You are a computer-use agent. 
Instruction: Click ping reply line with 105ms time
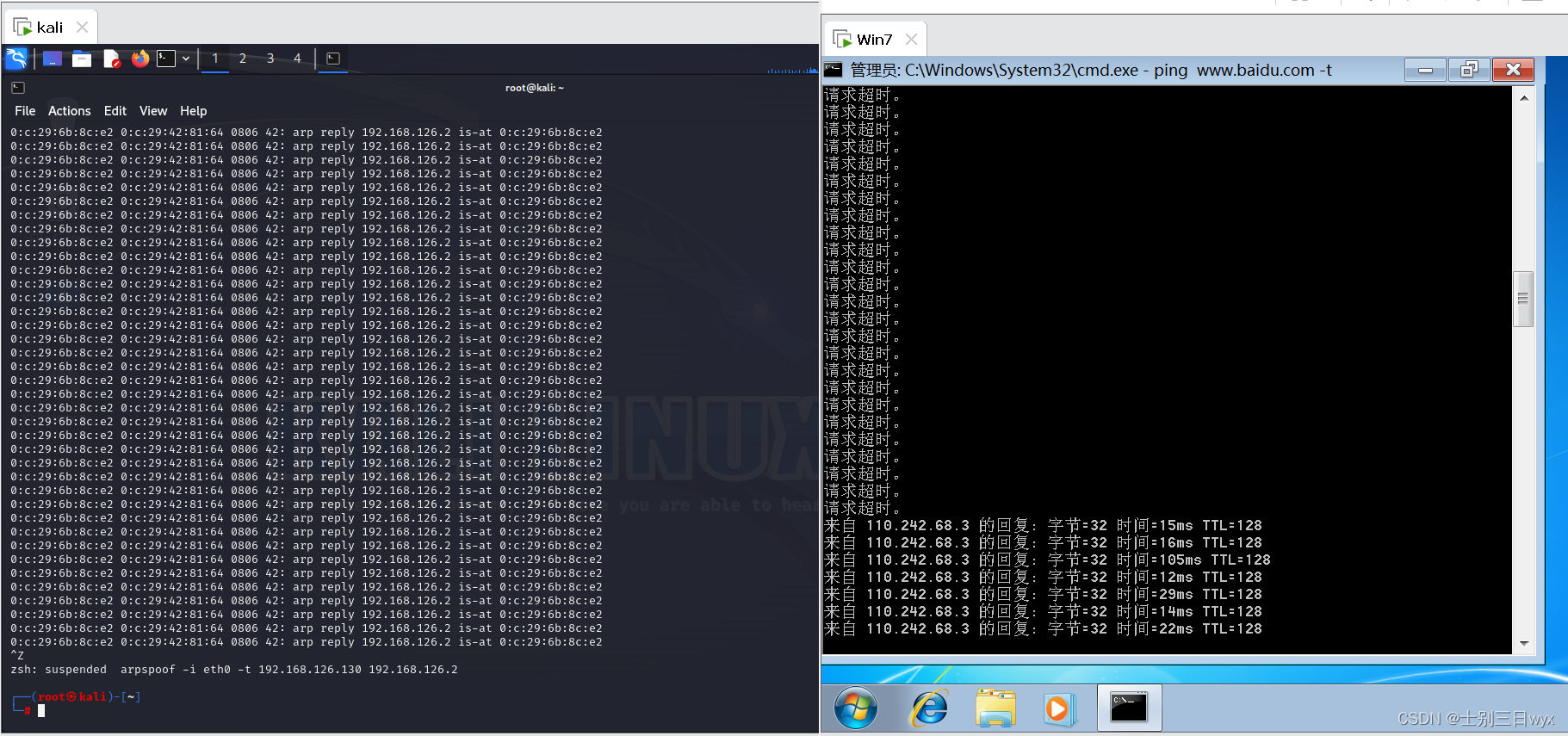[x=1047, y=560]
